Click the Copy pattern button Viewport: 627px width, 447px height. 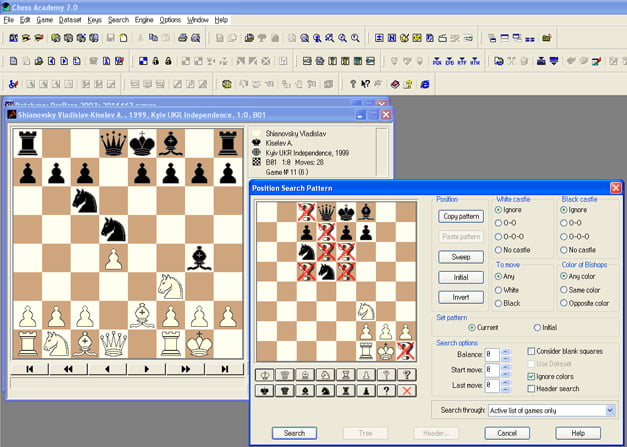[x=461, y=216]
